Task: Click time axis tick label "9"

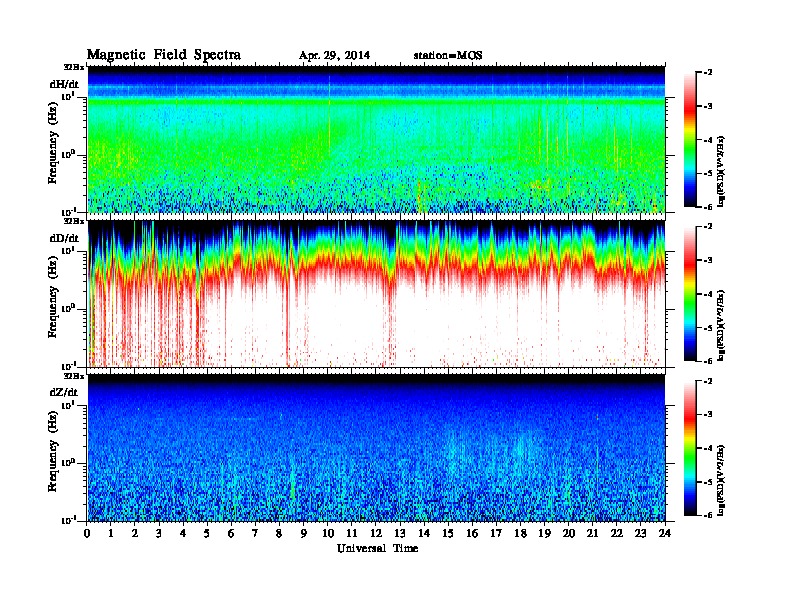Action: [x=304, y=533]
